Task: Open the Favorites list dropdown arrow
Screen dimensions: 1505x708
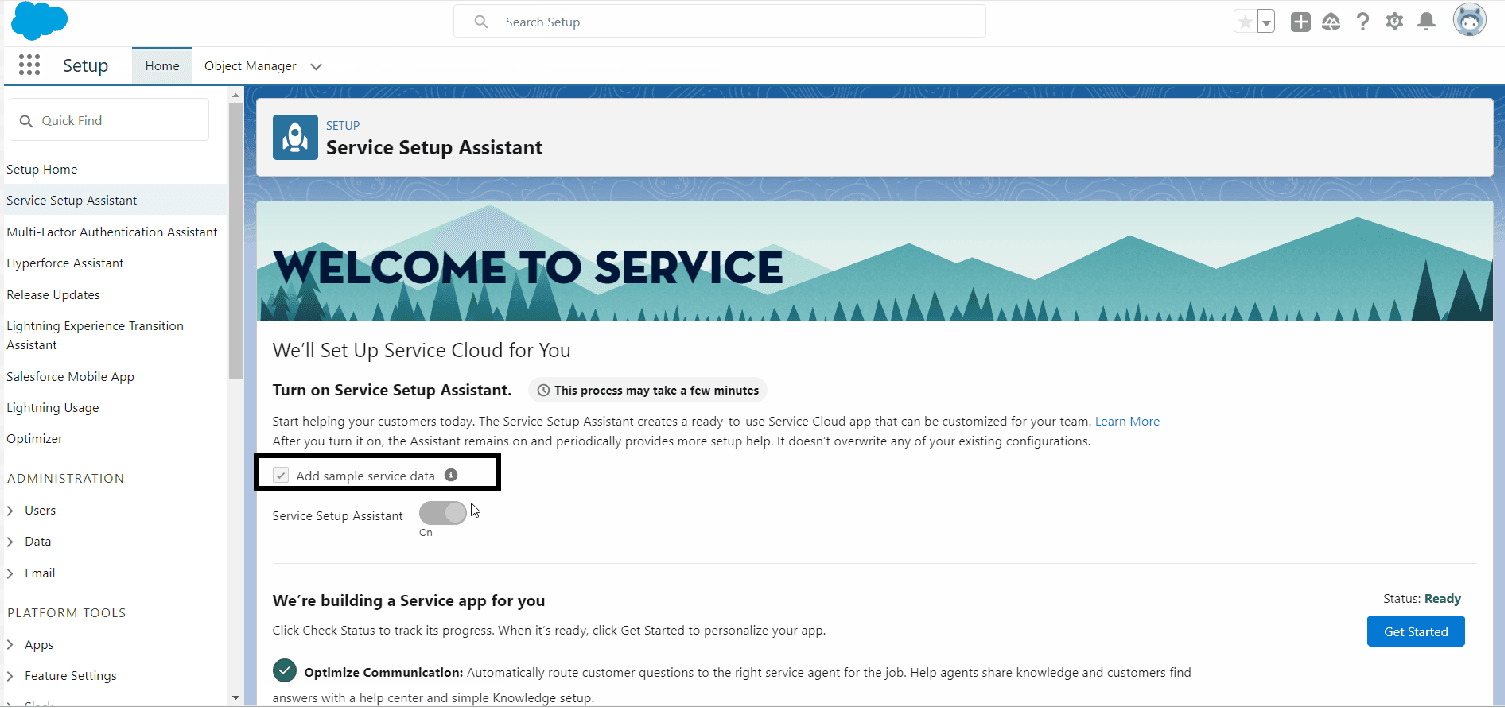Action: [x=1266, y=21]
